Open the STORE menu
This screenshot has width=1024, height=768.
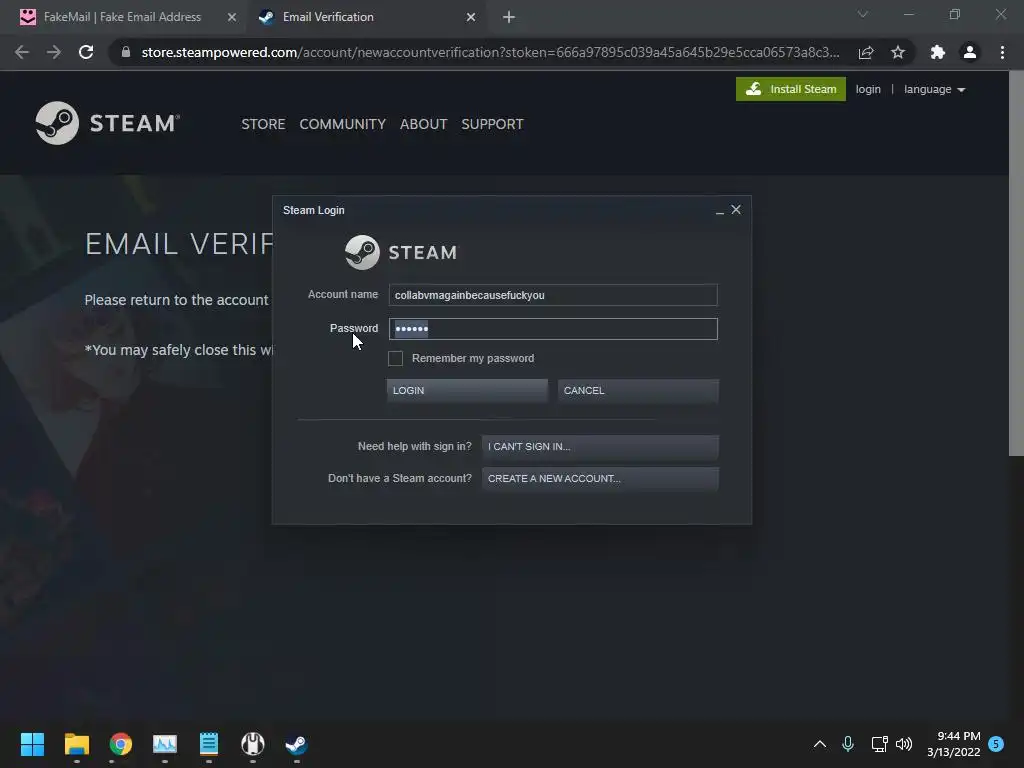[263, 124]
